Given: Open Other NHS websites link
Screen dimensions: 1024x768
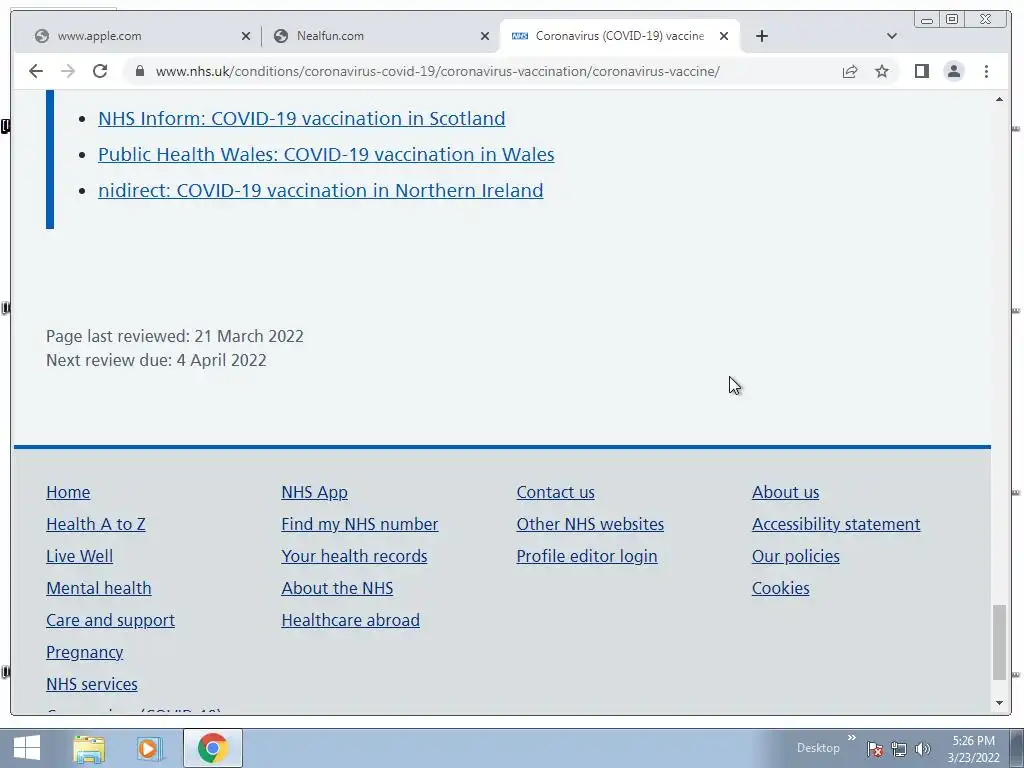Looking at the screenshot, I should click(x=590, y=524).
